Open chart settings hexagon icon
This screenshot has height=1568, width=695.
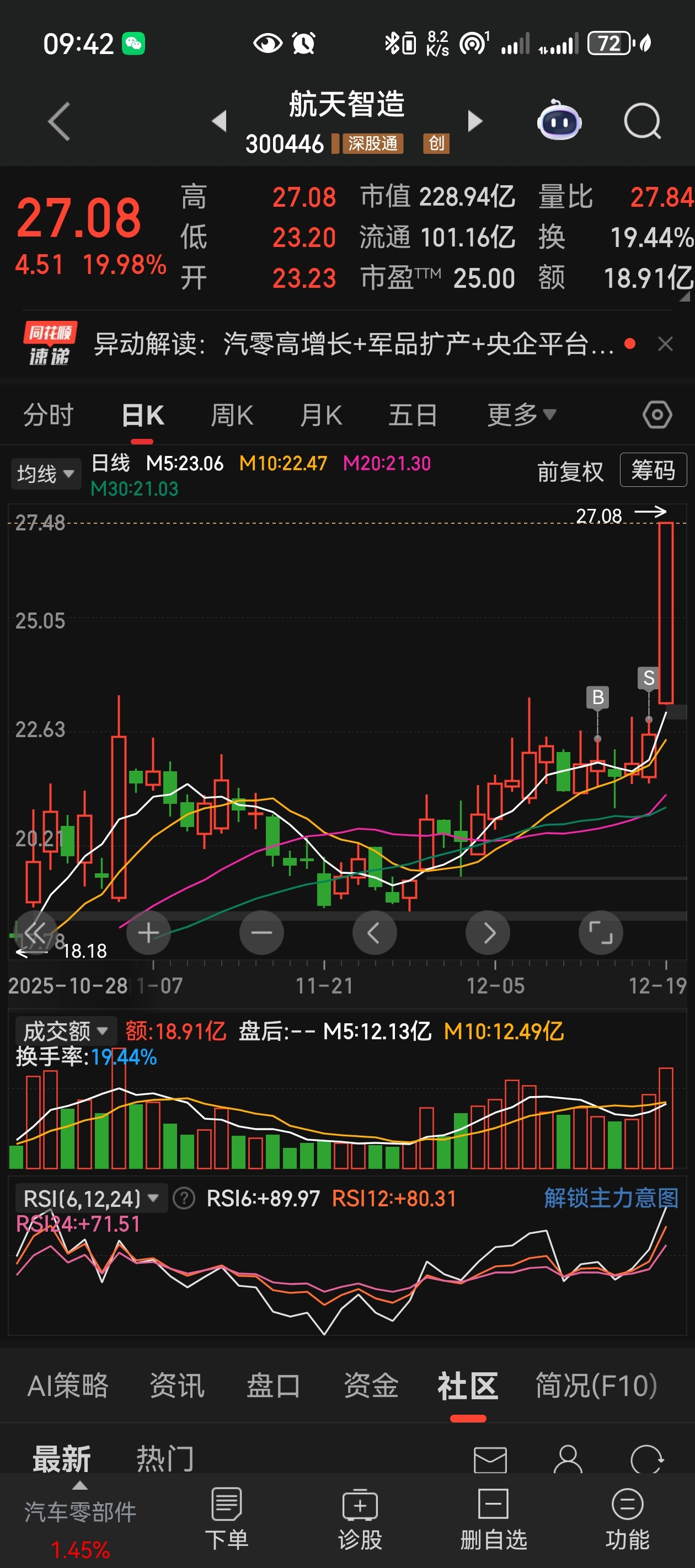657,415
